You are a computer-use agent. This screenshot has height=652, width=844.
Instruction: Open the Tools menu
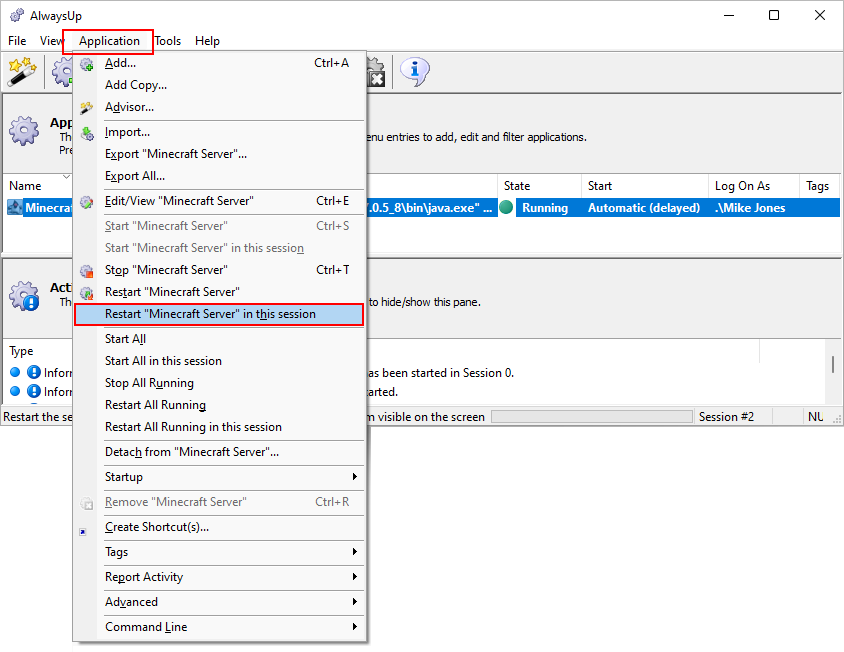[x=168, y=41]
